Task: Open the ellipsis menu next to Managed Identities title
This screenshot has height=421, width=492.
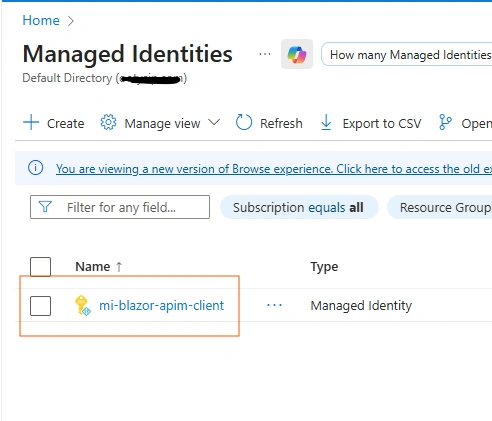Action: [x=265, y=54]
